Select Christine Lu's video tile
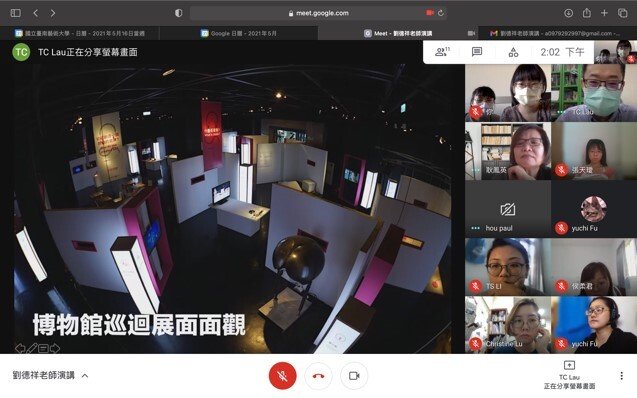This screenshot has height=398, width=637. pos(508,324)
